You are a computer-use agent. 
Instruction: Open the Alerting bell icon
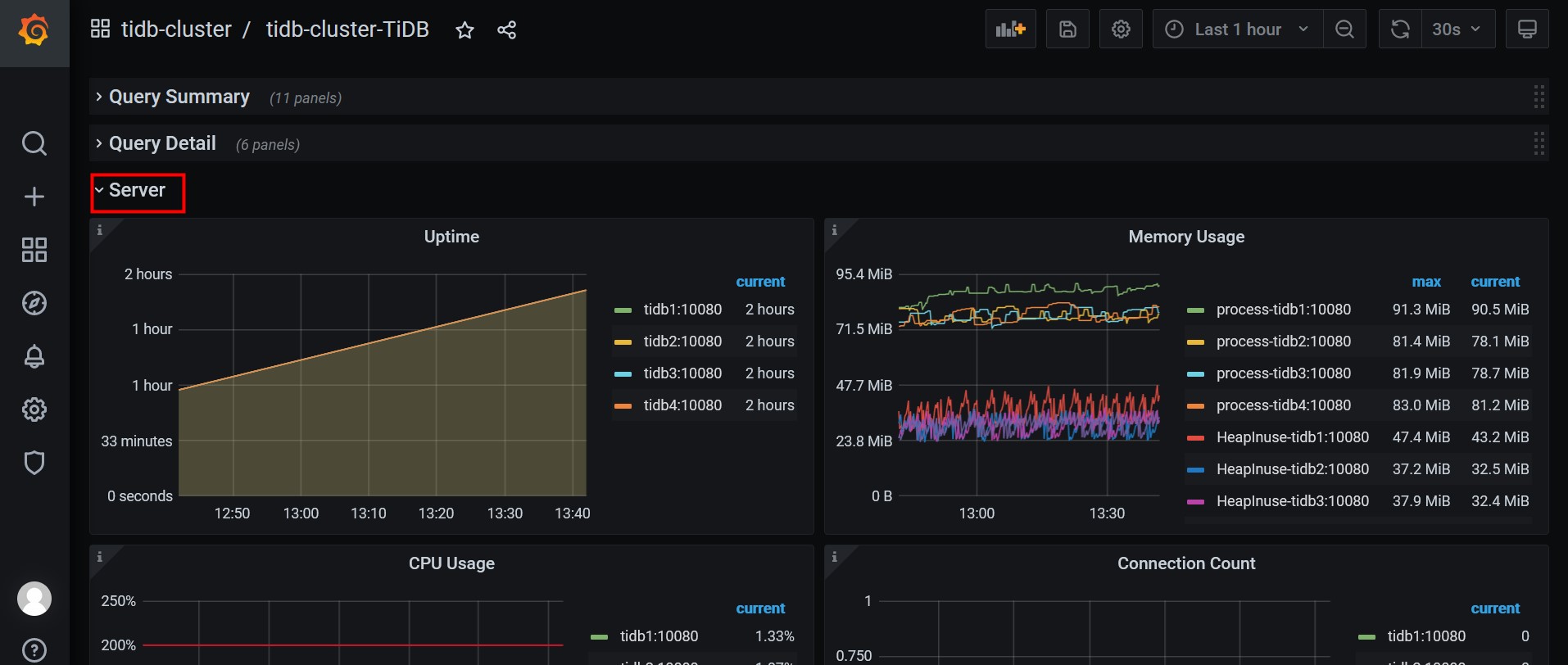tap(34, 356)
